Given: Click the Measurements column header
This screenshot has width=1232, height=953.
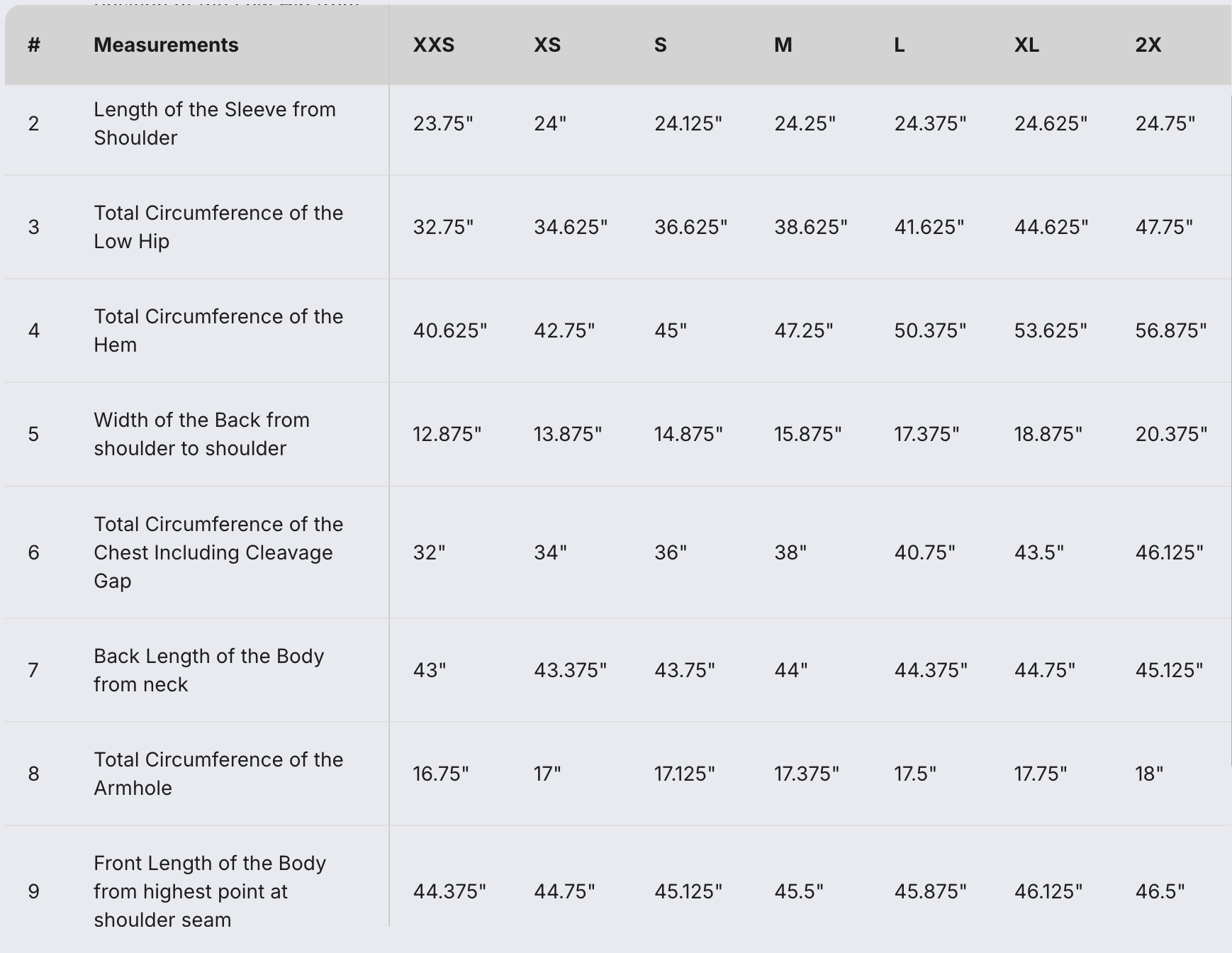Looking at the screenshot, I should click(166, 45).
